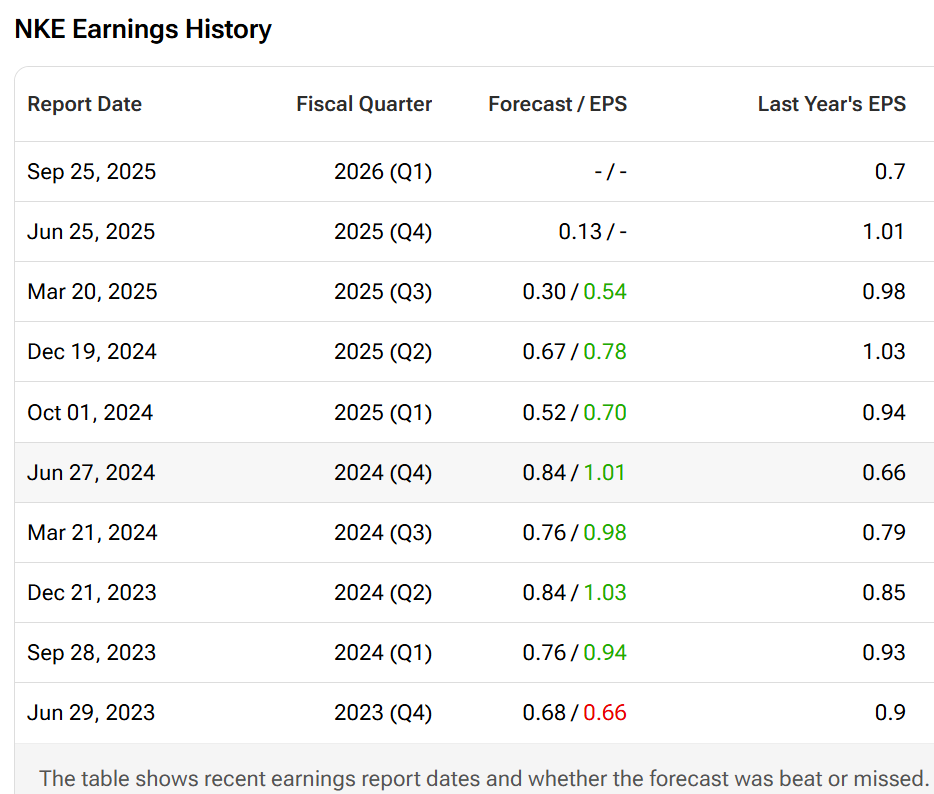Click the report date 'Jun 25, 2025'
The height and width of the screenshot is (794, 934).
(x=91, y=232)
